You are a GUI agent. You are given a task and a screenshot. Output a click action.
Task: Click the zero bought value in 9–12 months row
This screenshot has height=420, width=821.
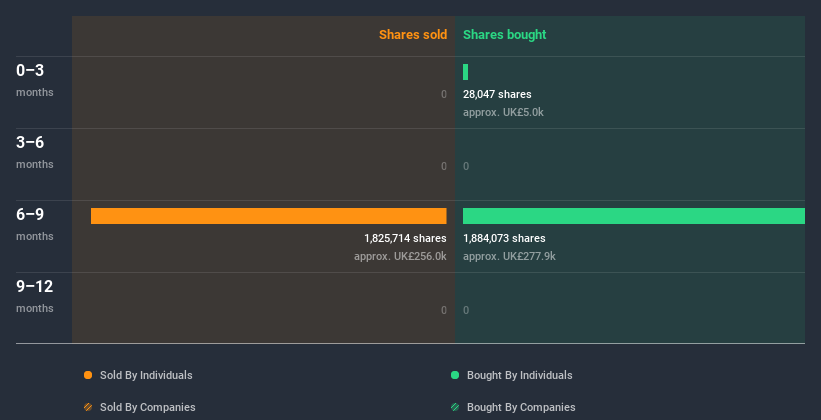[x=466, y=310]
